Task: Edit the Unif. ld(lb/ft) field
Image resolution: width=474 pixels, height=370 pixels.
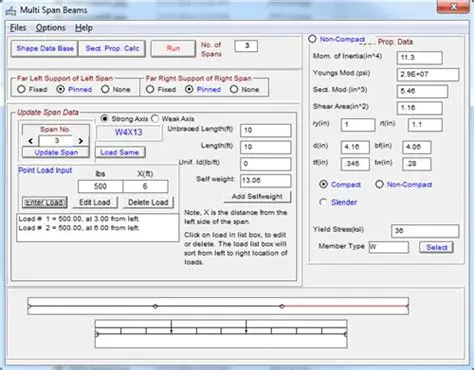Action: [x=265, y=164]
